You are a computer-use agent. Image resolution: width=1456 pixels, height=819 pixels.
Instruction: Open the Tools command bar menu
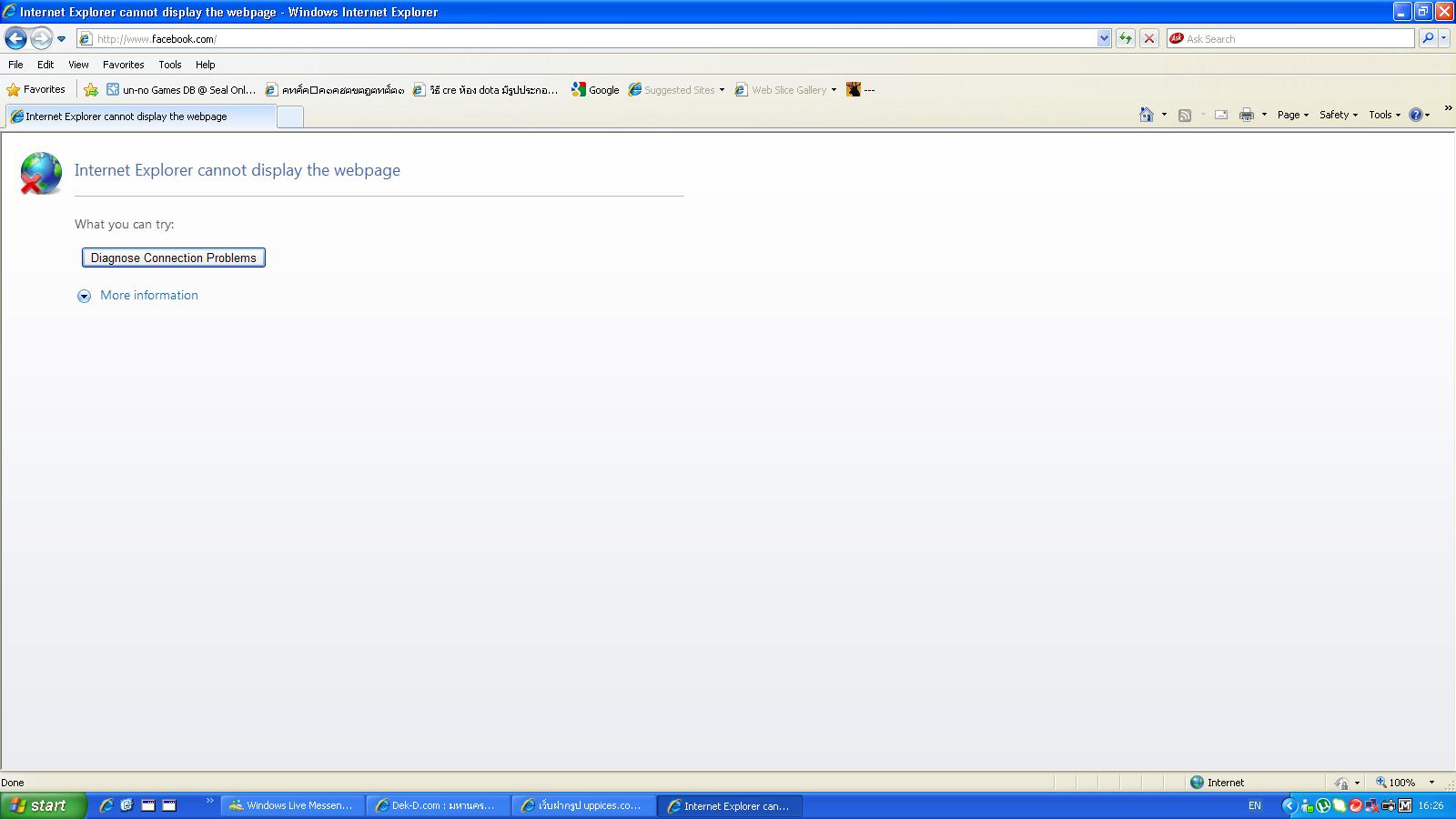tap(1385, 115)
